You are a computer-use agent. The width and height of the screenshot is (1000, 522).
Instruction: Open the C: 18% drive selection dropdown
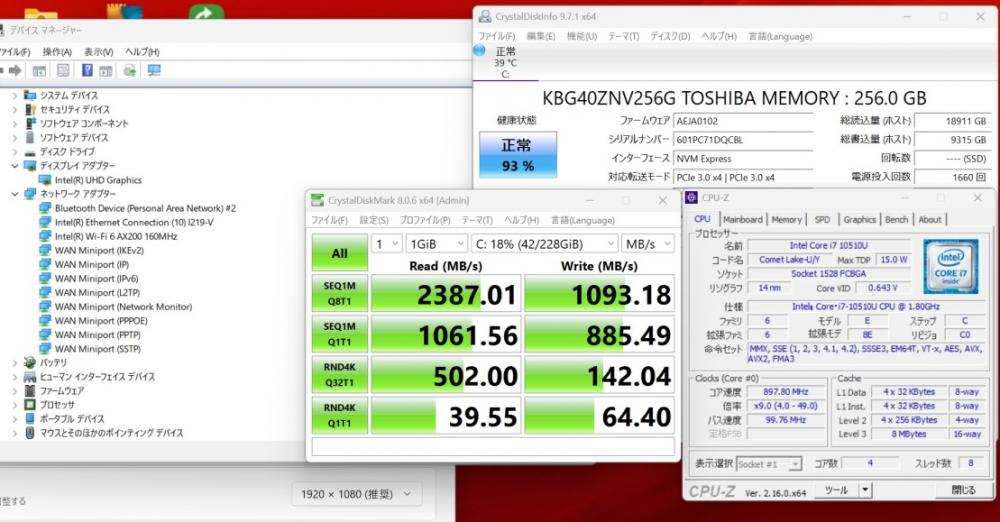[544, 244]
